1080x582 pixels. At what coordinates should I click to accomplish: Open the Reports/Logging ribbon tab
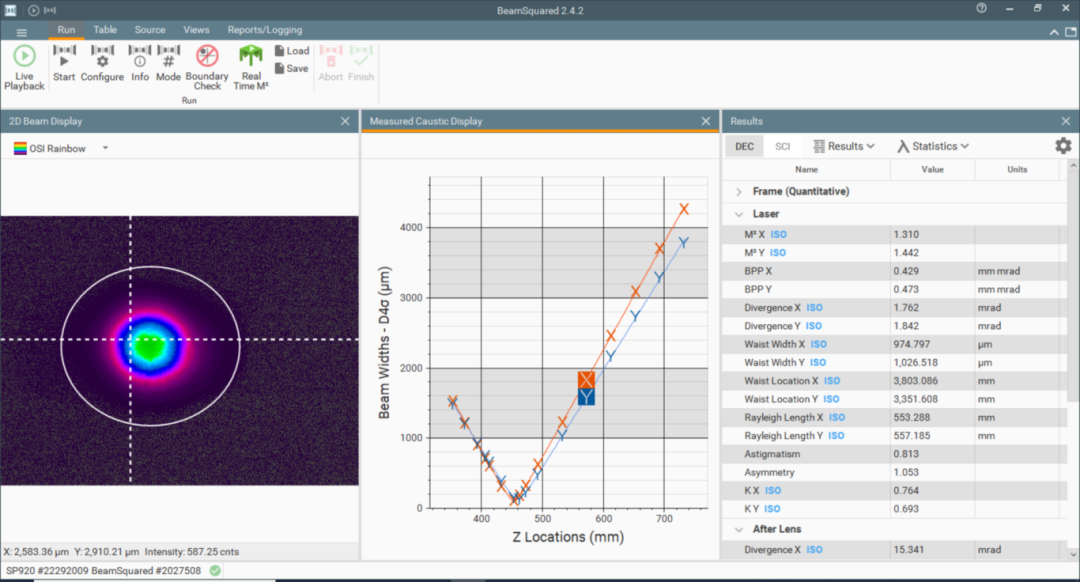click(x=264, y=30)
